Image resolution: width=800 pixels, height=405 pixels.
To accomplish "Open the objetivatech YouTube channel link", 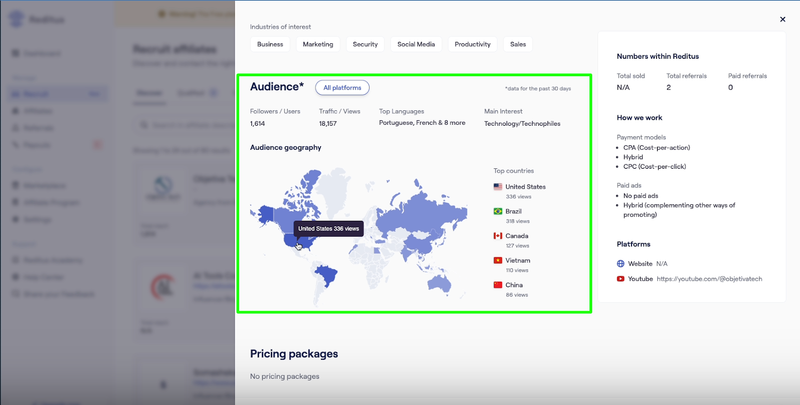I will pyautogui.click(x=709, y=279).
